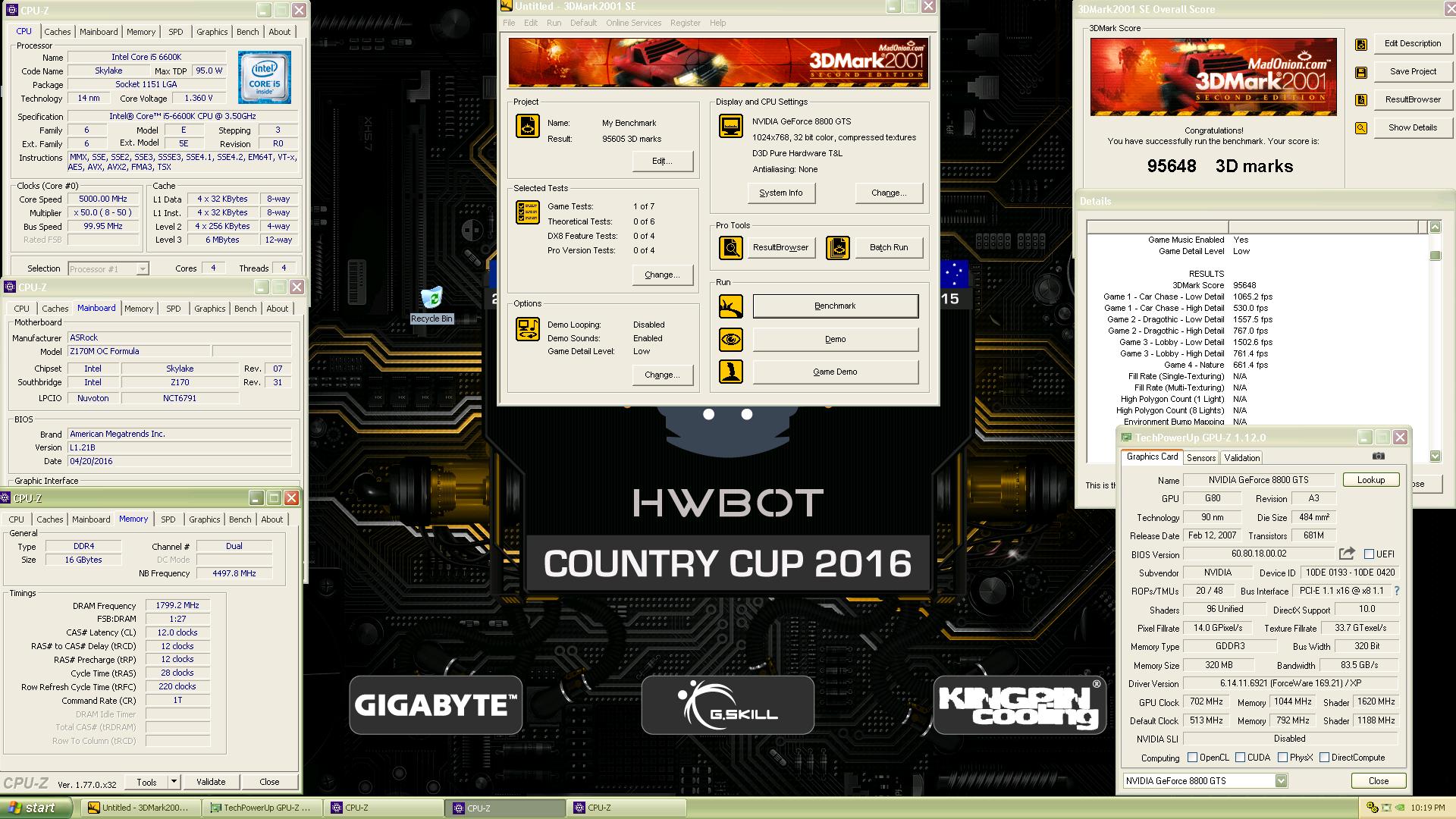1456x819 pixels.
Task: Click the 3DMark2001 banner image in score window
Action: point(1213,77)
